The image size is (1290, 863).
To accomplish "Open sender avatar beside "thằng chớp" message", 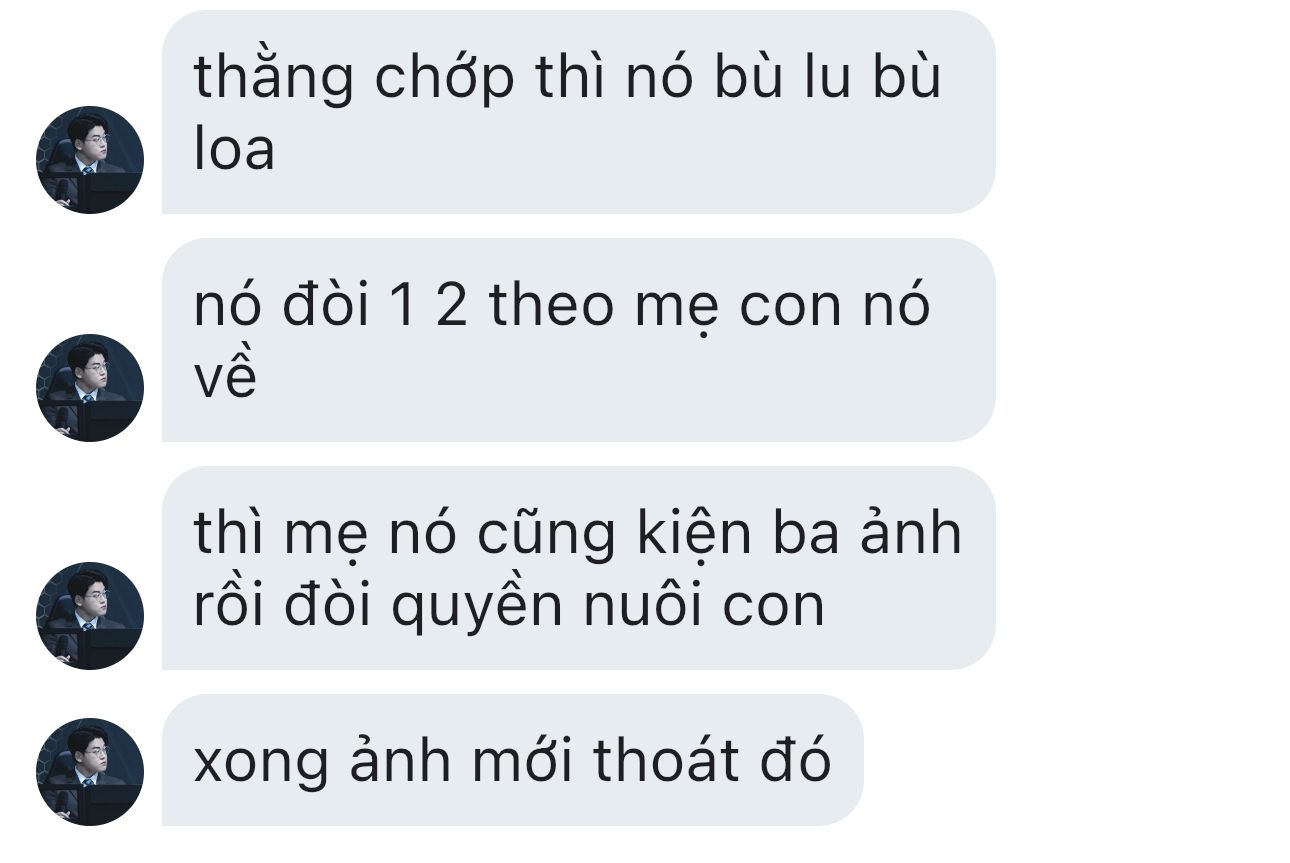I will (90, 160).
